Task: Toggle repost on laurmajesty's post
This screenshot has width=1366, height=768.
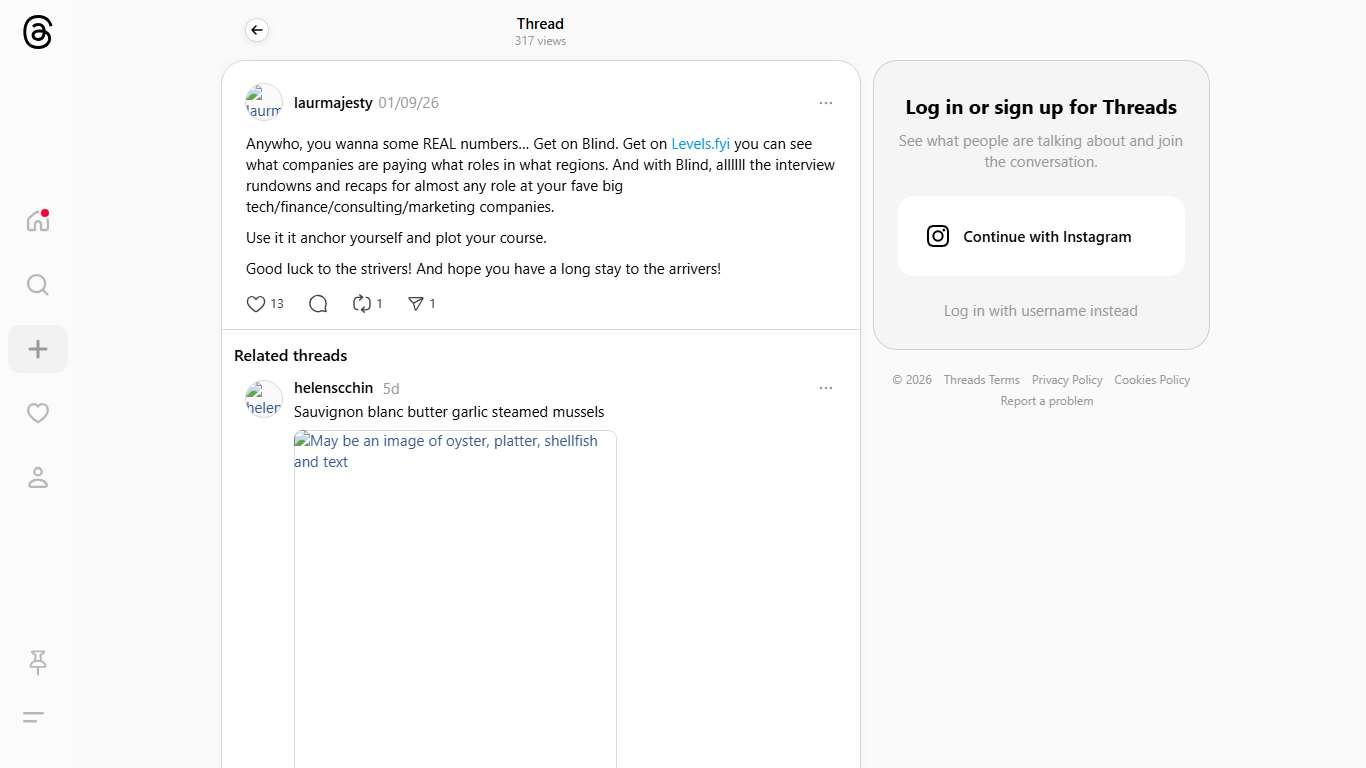Action: click(362, 304)
